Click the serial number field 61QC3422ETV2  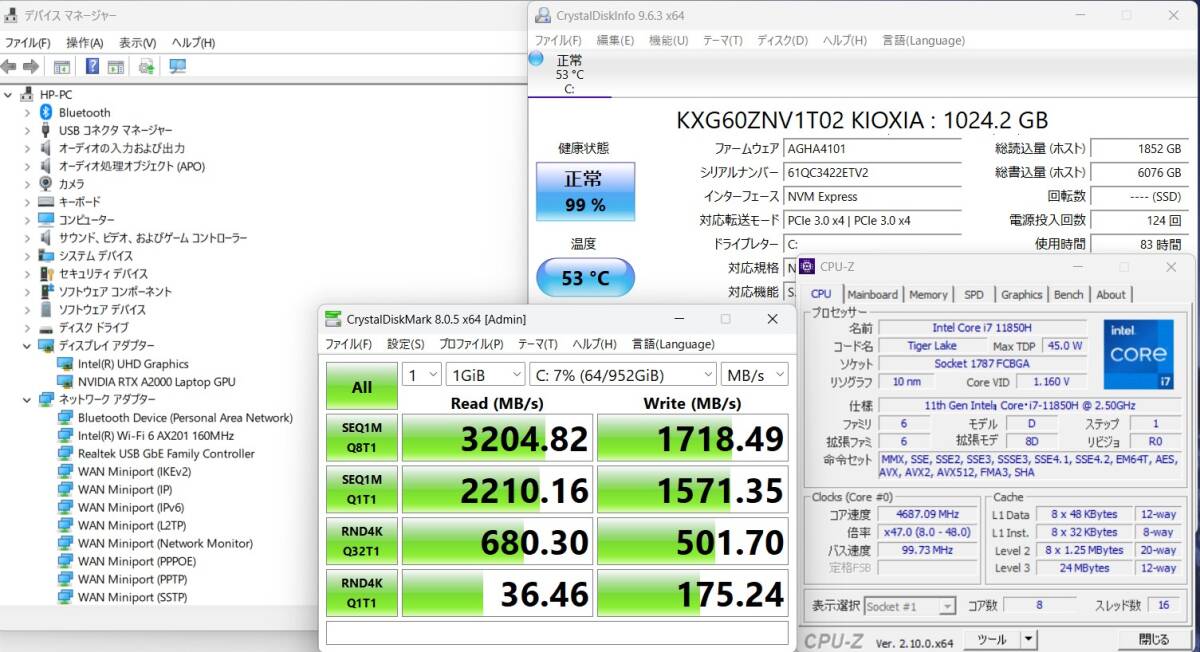point(873,173)
